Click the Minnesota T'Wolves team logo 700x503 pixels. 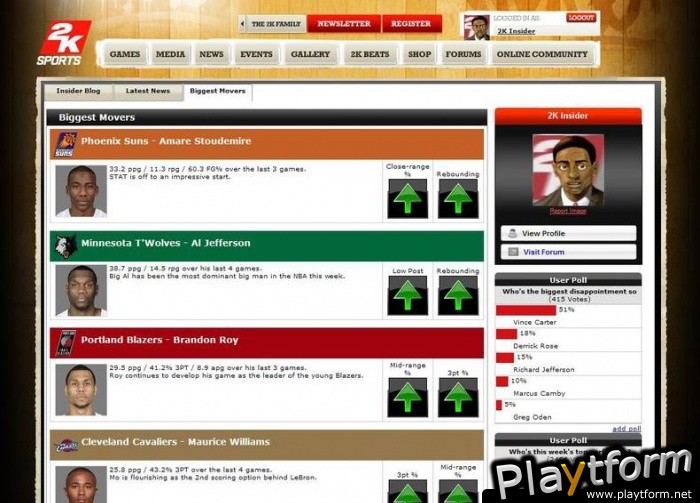tap(66, 246)
